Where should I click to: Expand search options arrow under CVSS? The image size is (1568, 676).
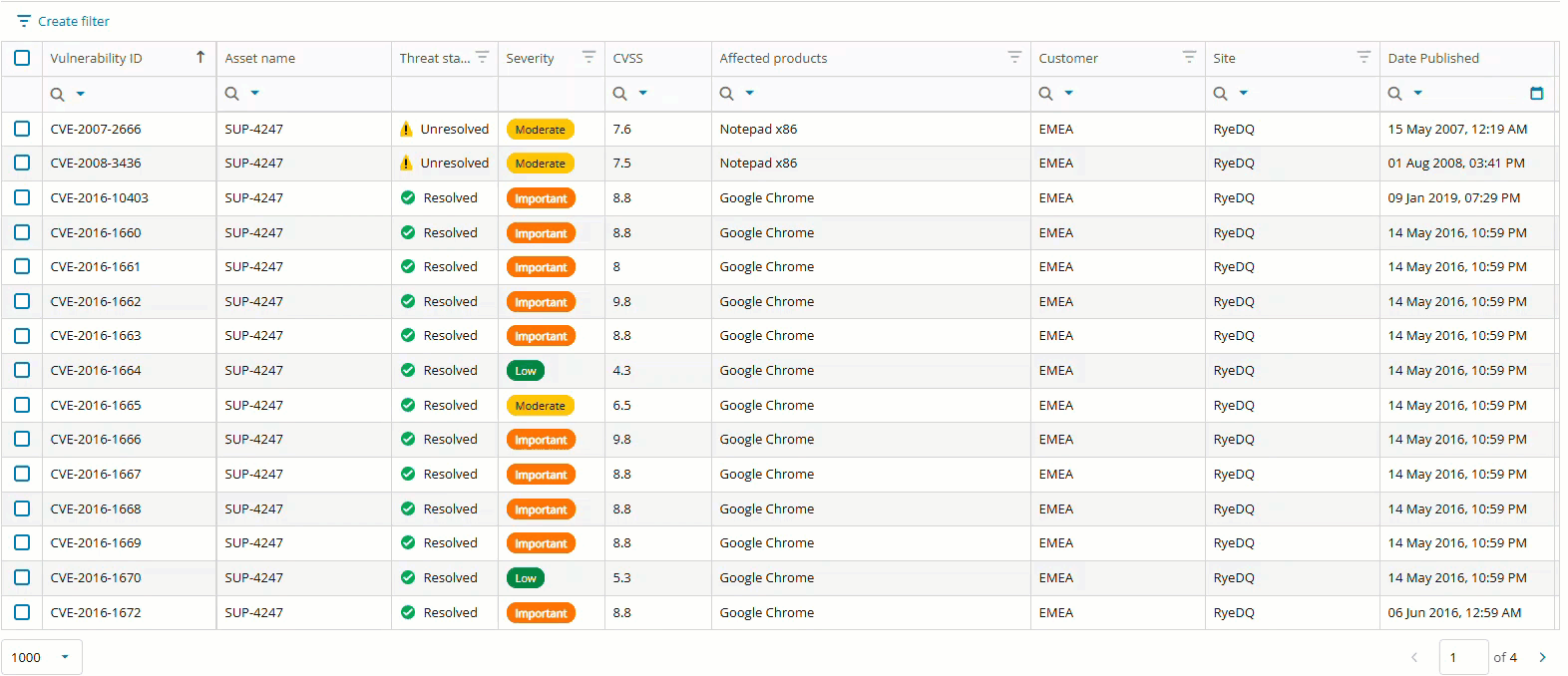pyautogui.click(x=642, y=93)
